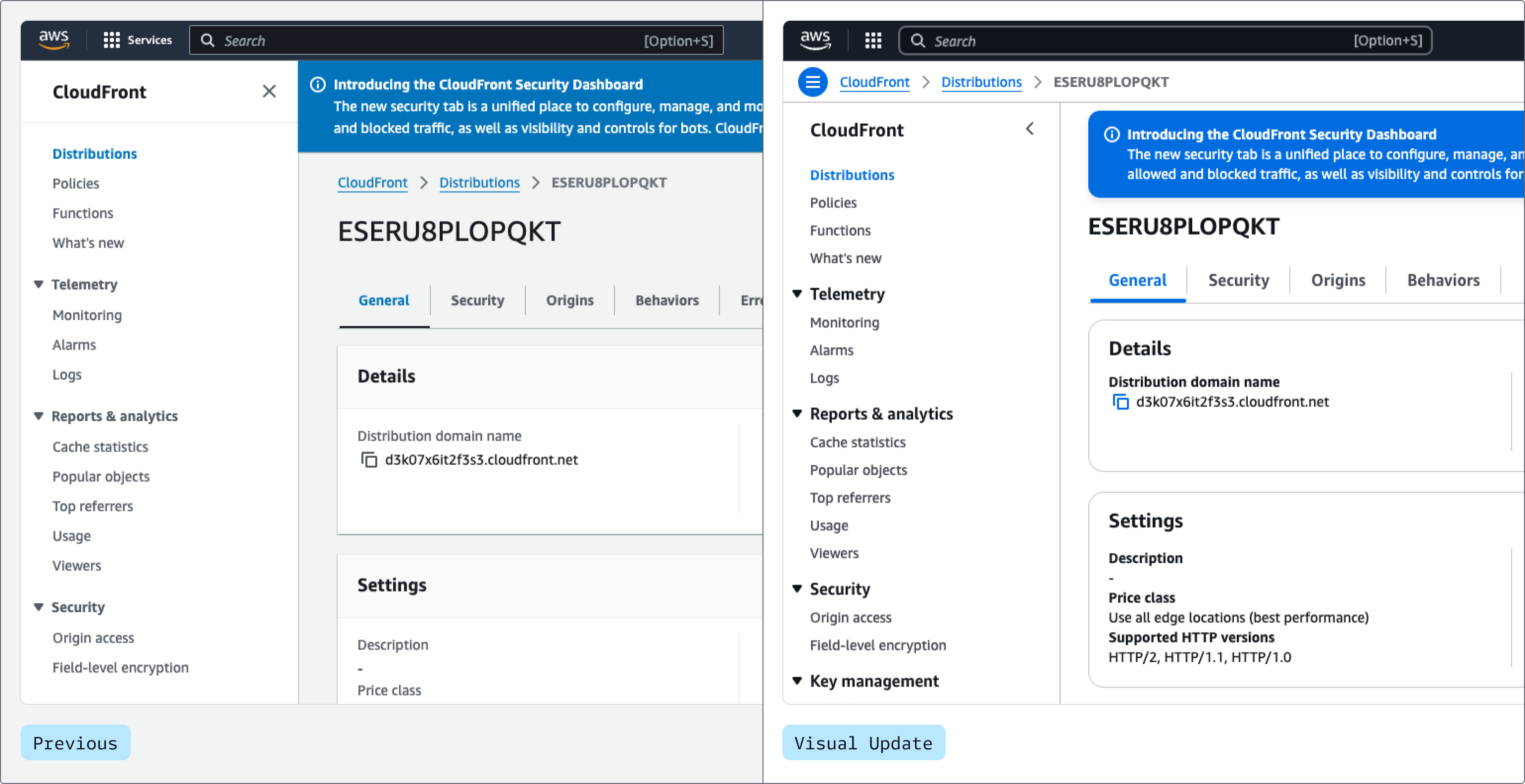Collapse Reports & analytics in the right sidebar
This screenshot has height=784, width=1525.
[x=797, y=414]
